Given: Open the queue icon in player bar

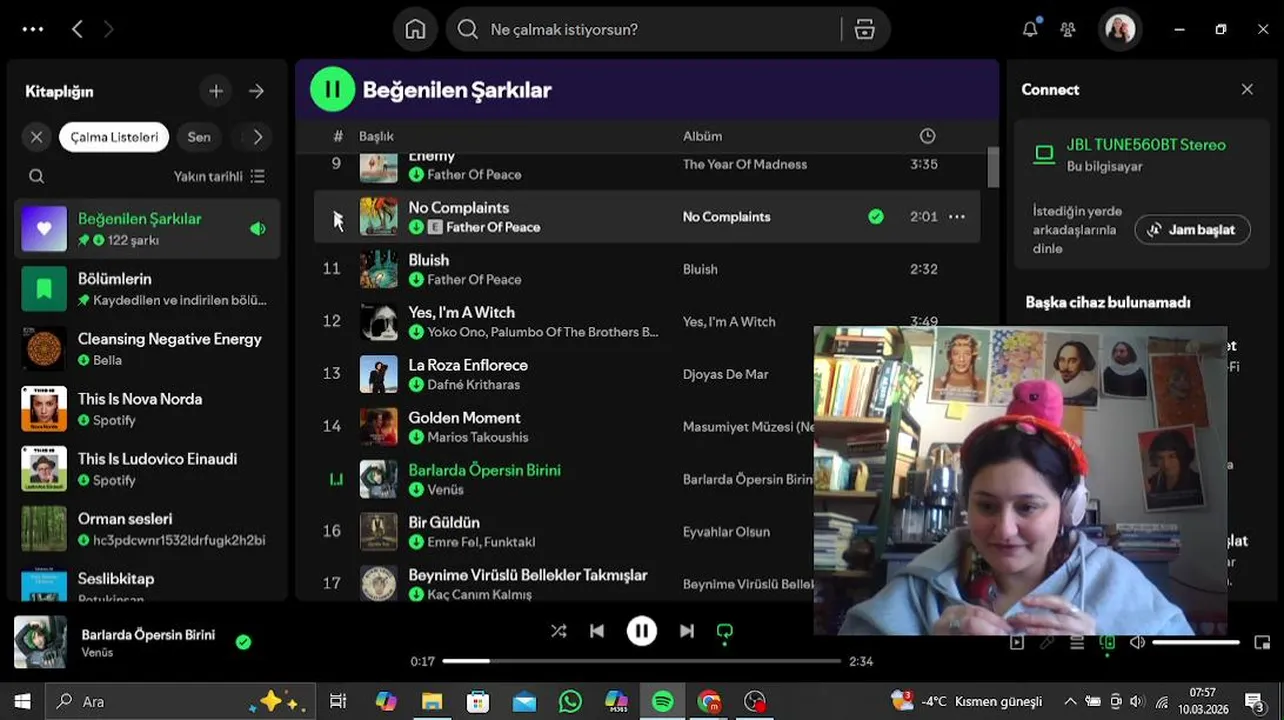Looking at the screenshot, I should point(1077,643).
